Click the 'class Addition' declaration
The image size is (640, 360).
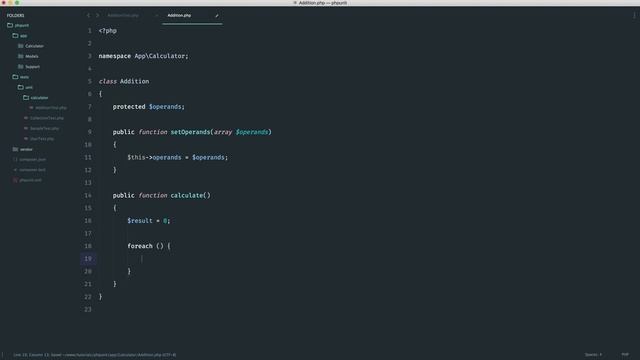(x=124, y=81)
